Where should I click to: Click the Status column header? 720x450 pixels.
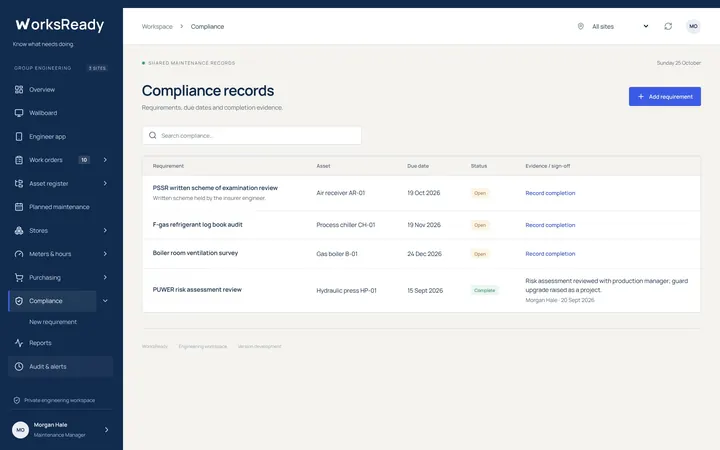coord(478,166)
